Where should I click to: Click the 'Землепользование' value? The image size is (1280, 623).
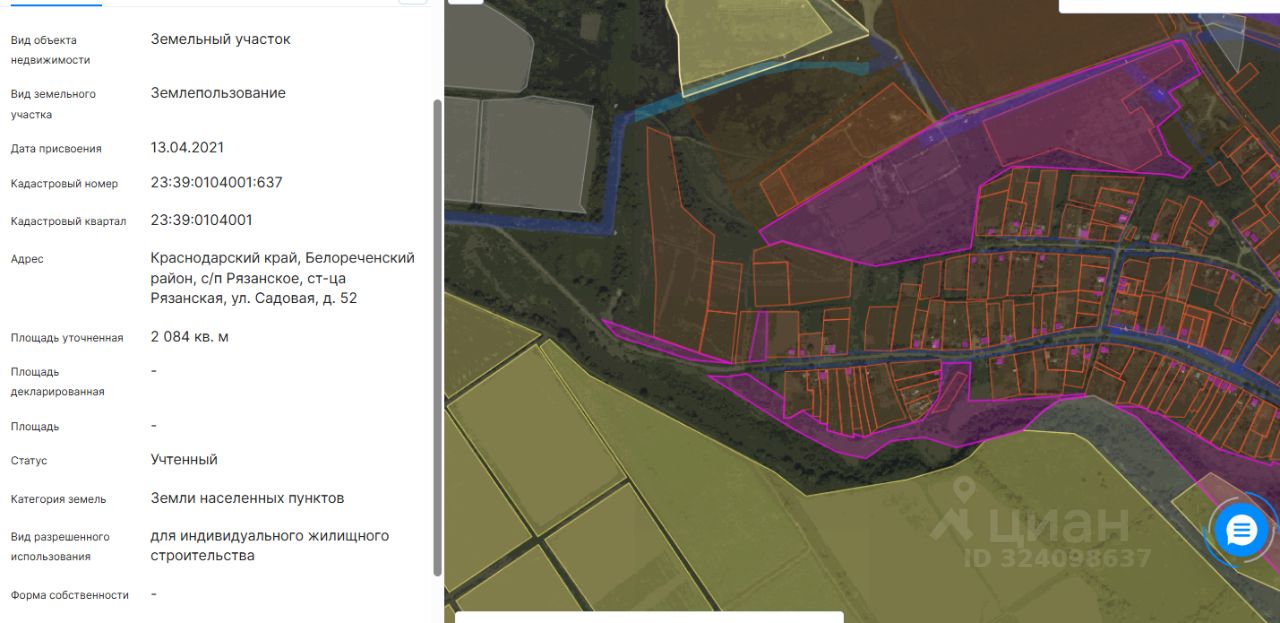218,93
